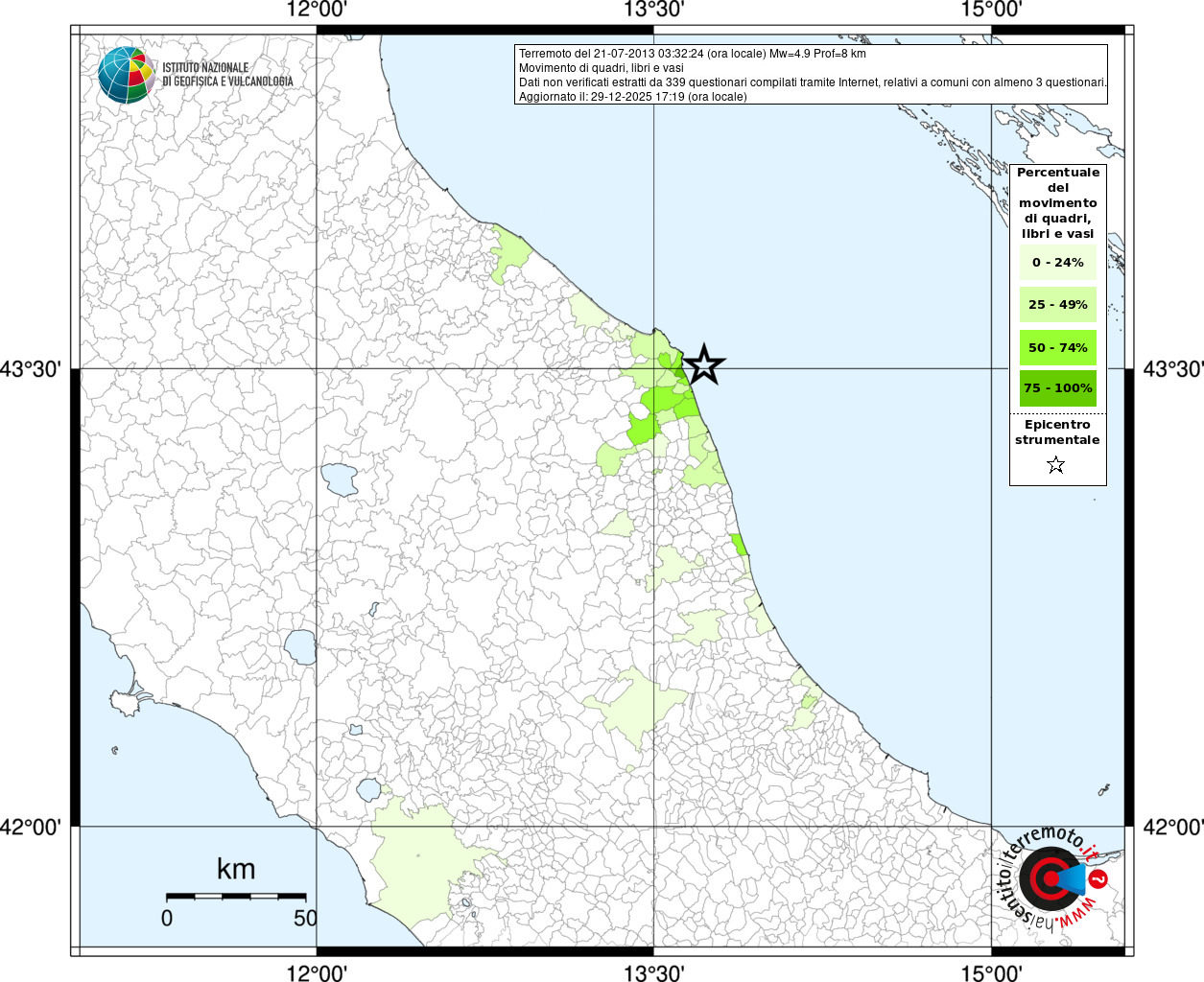Click the top 12°00' longitude label

coord(317,10)
